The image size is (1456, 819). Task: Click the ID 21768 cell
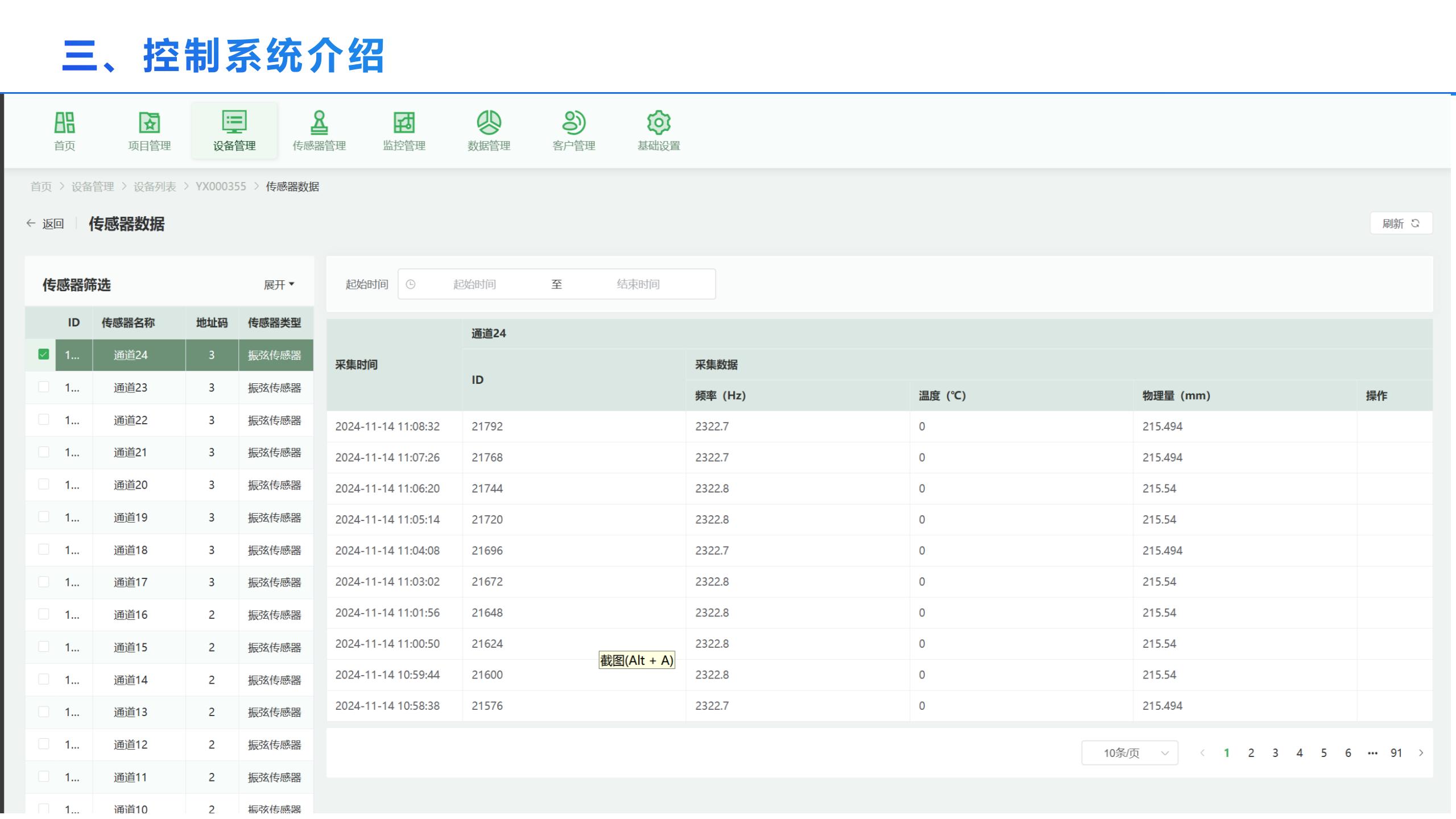(x=574, y=457)
